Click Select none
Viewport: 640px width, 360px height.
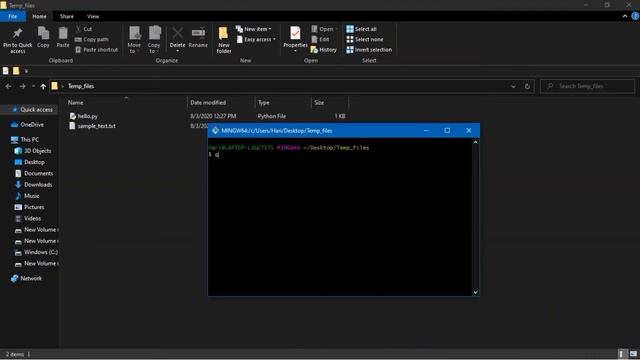(x=365, y=40)
